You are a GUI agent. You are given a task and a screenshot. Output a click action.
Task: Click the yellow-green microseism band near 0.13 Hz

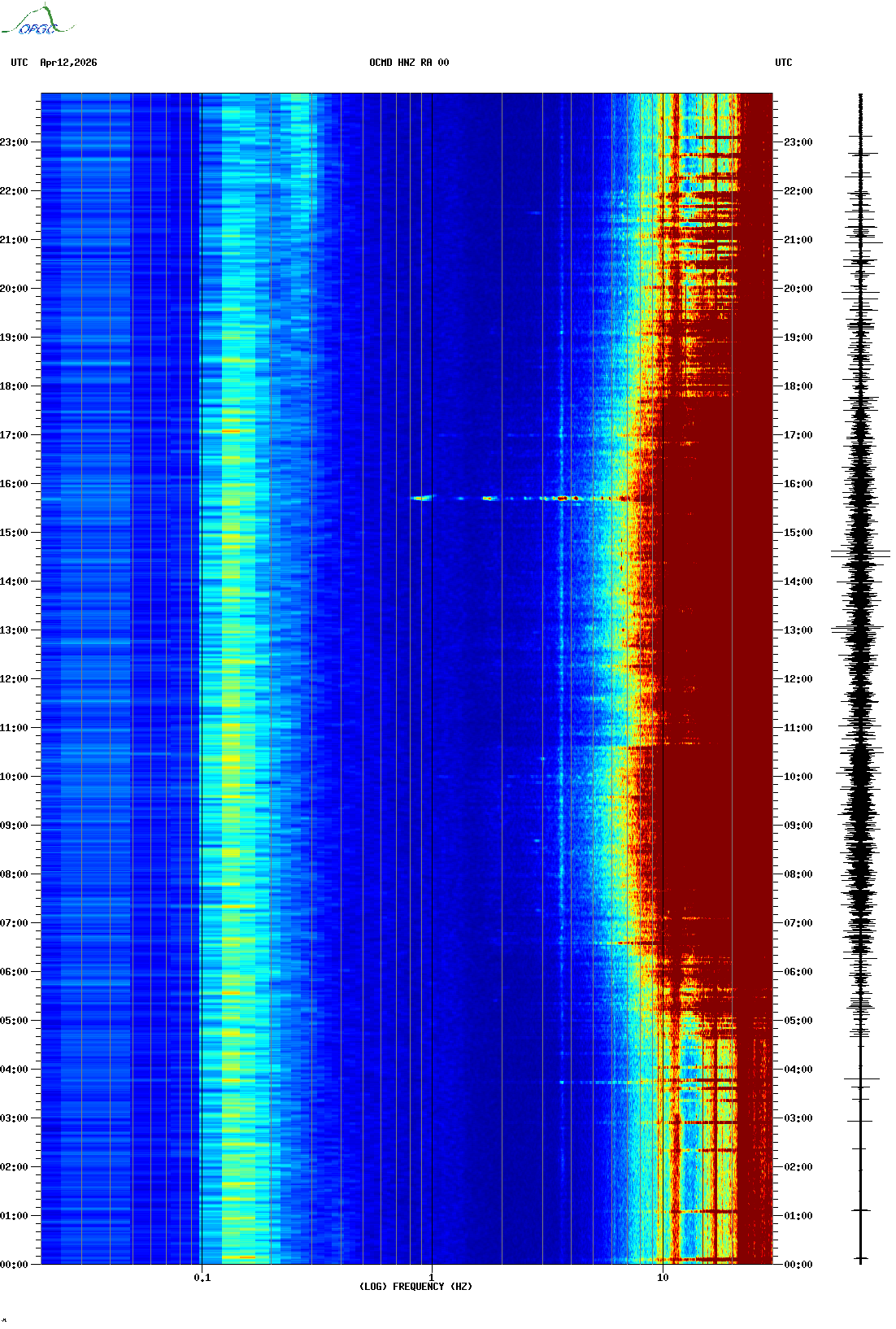click(232, 732)
